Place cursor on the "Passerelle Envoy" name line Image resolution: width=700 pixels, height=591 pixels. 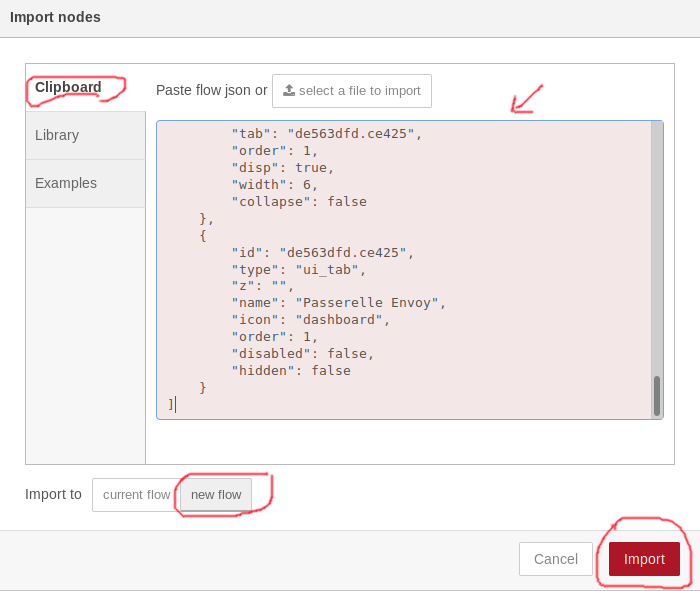point(338,303)
